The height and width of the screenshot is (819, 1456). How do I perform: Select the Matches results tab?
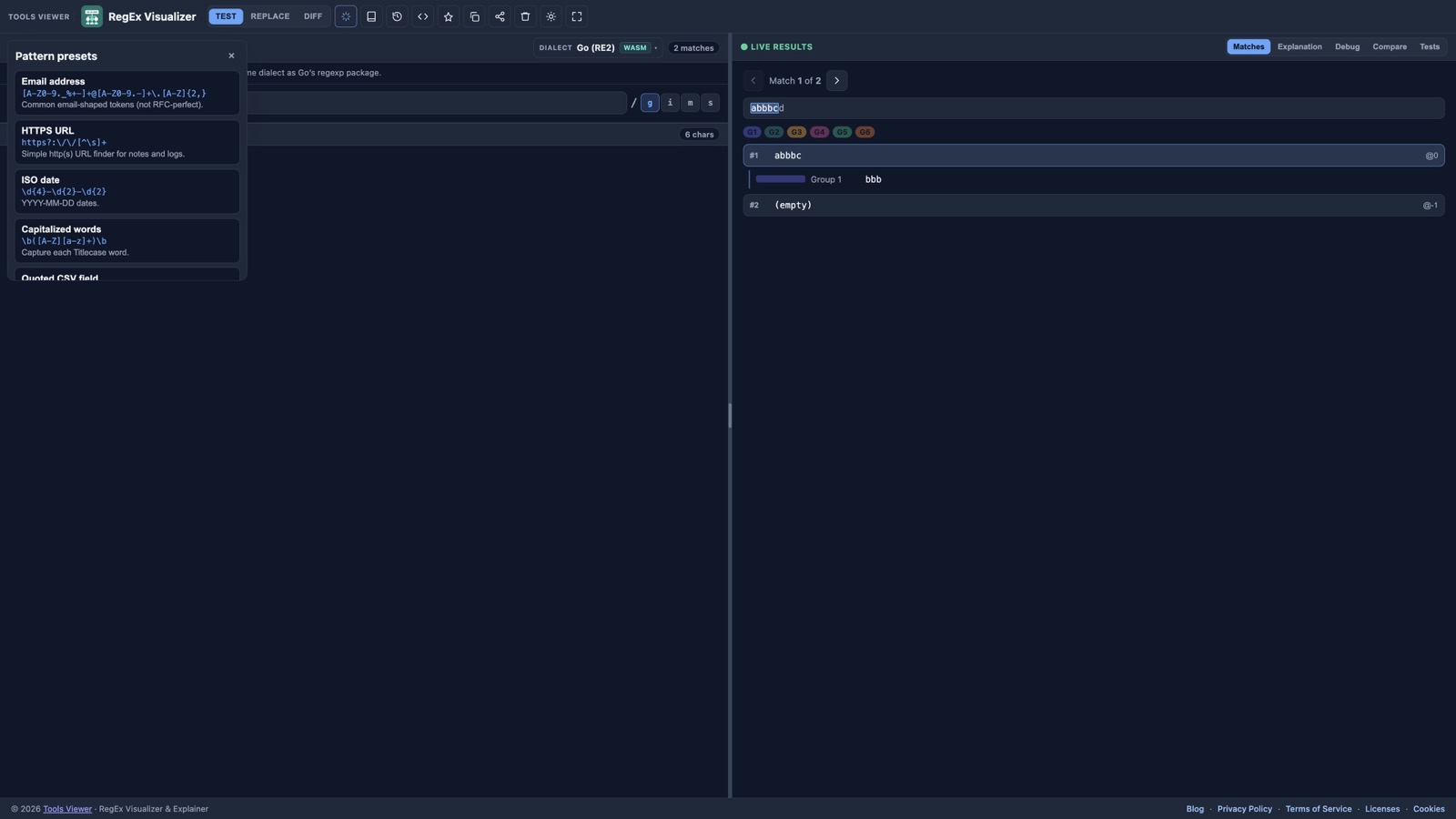(x=1249, y=46)
